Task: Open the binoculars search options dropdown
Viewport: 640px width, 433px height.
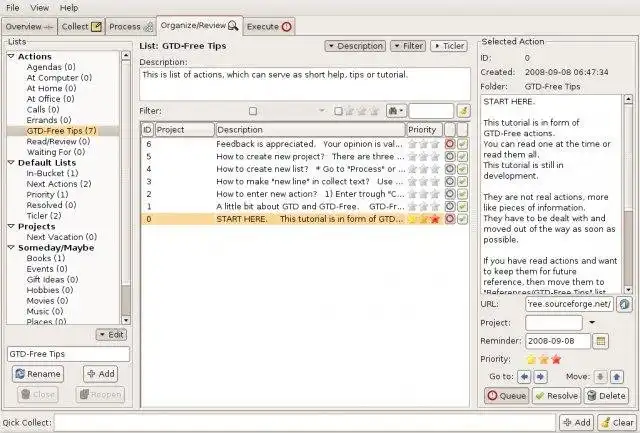Action: pyautogui.click(x=396, y=111)
